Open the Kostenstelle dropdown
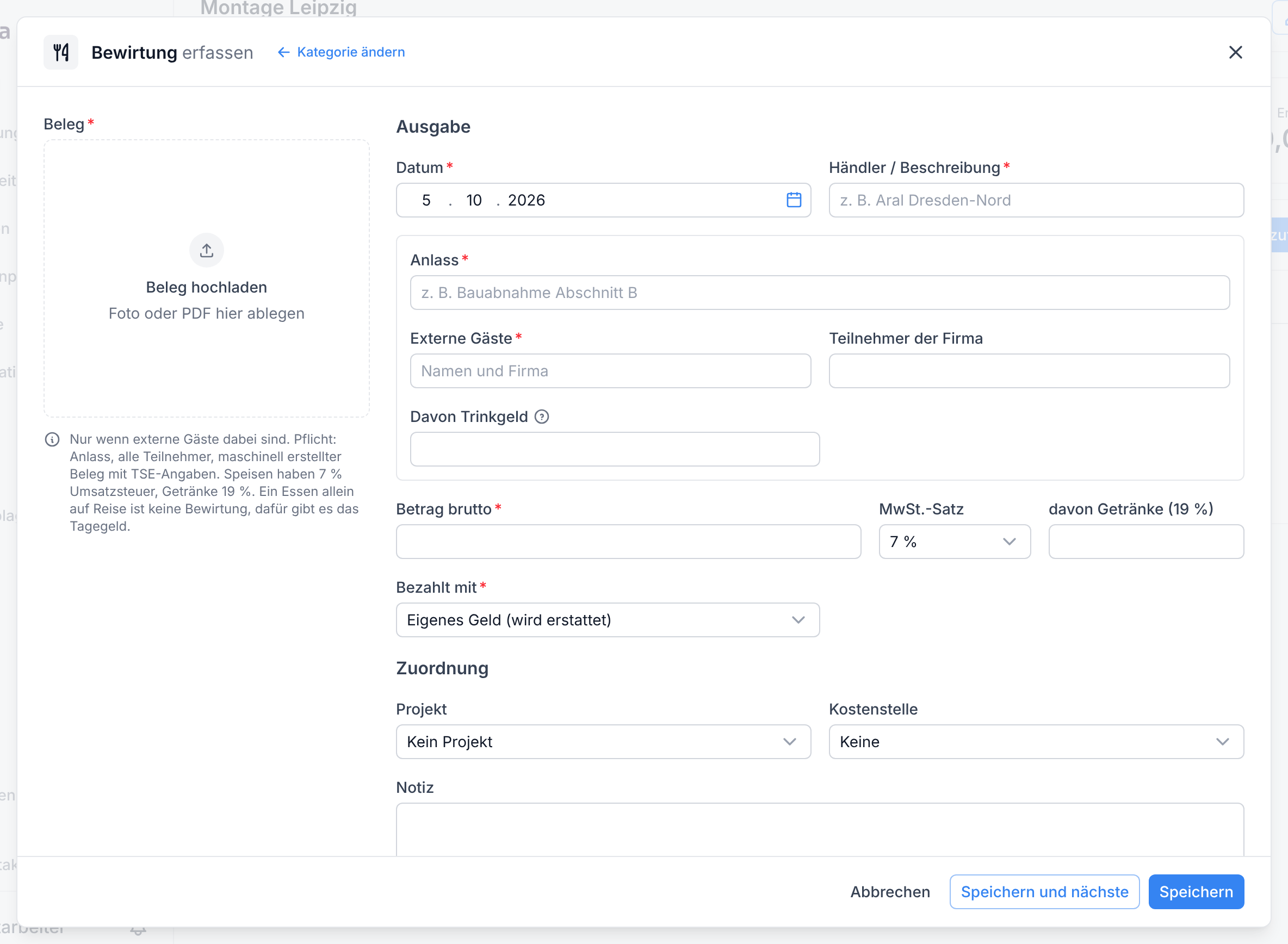Image resolution: width=1288 pixels, height=944 pixels. 1036,741
